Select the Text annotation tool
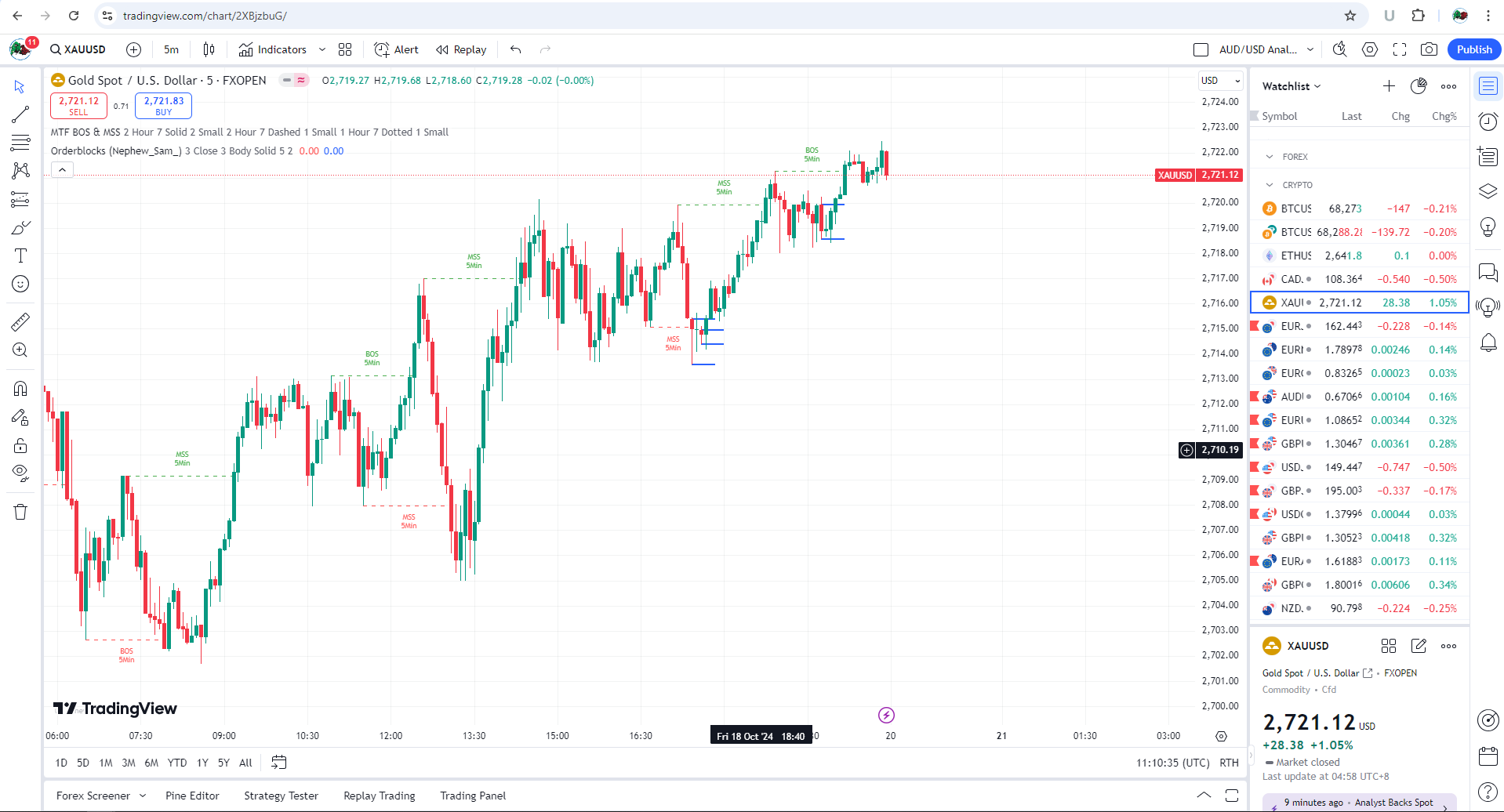This screenshot has width=1504, height=812. pyautogui.click(x=20, y=255)
